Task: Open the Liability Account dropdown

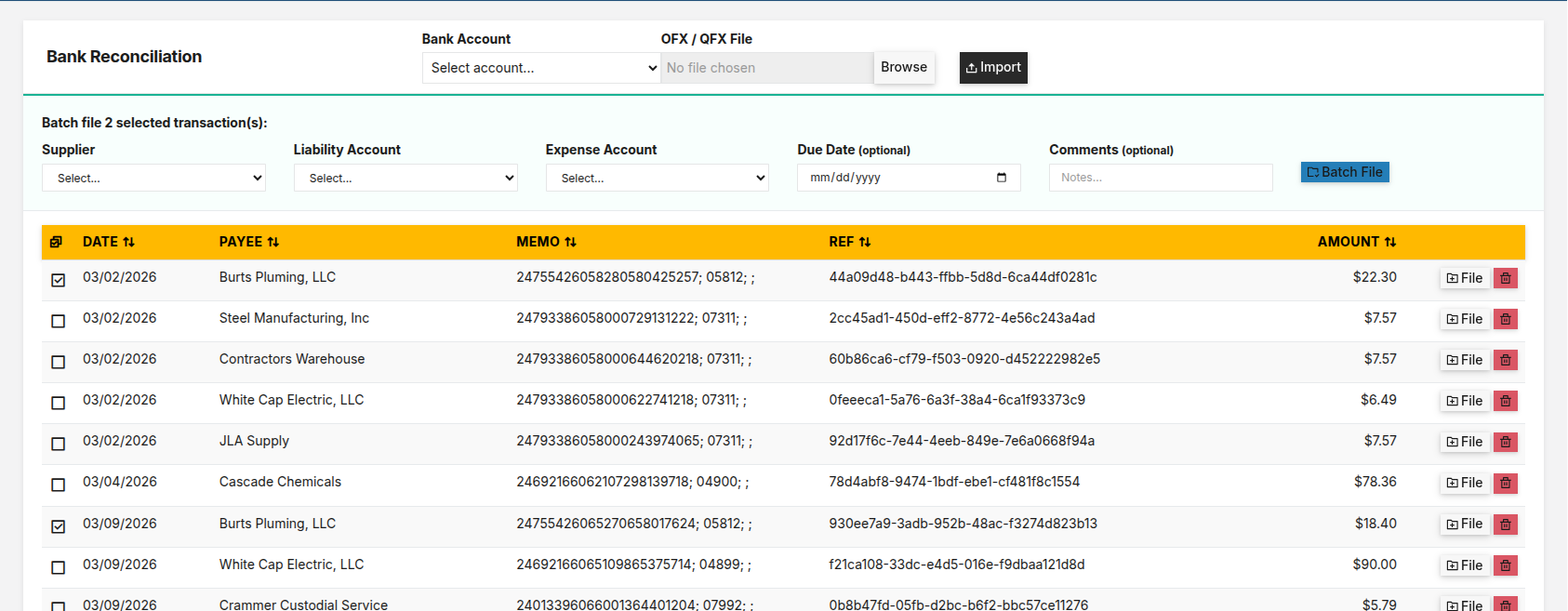Action: [x=405, y=178]
